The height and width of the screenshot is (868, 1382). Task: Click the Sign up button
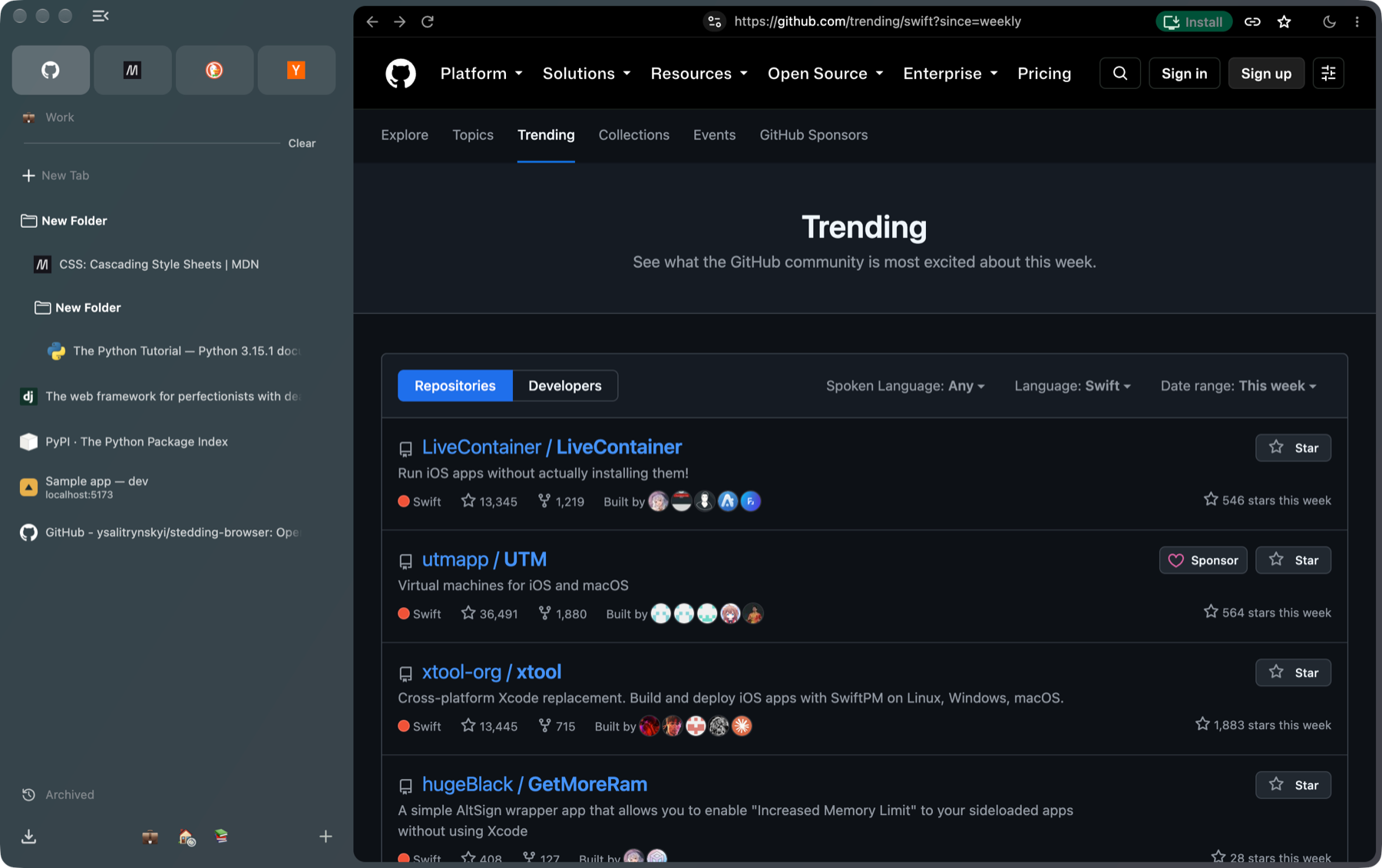click(x=1266, y=73)
